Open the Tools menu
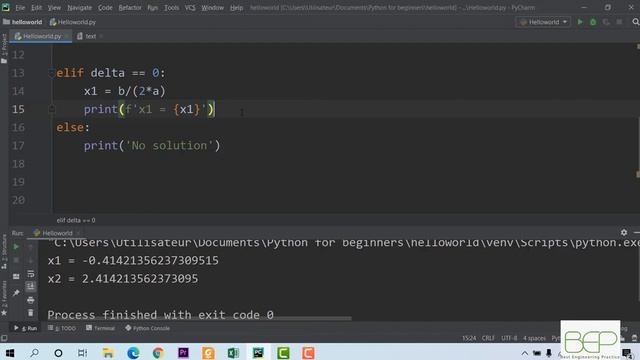The height and width of the screenshot is (360, 640). (x=171, y=8)
